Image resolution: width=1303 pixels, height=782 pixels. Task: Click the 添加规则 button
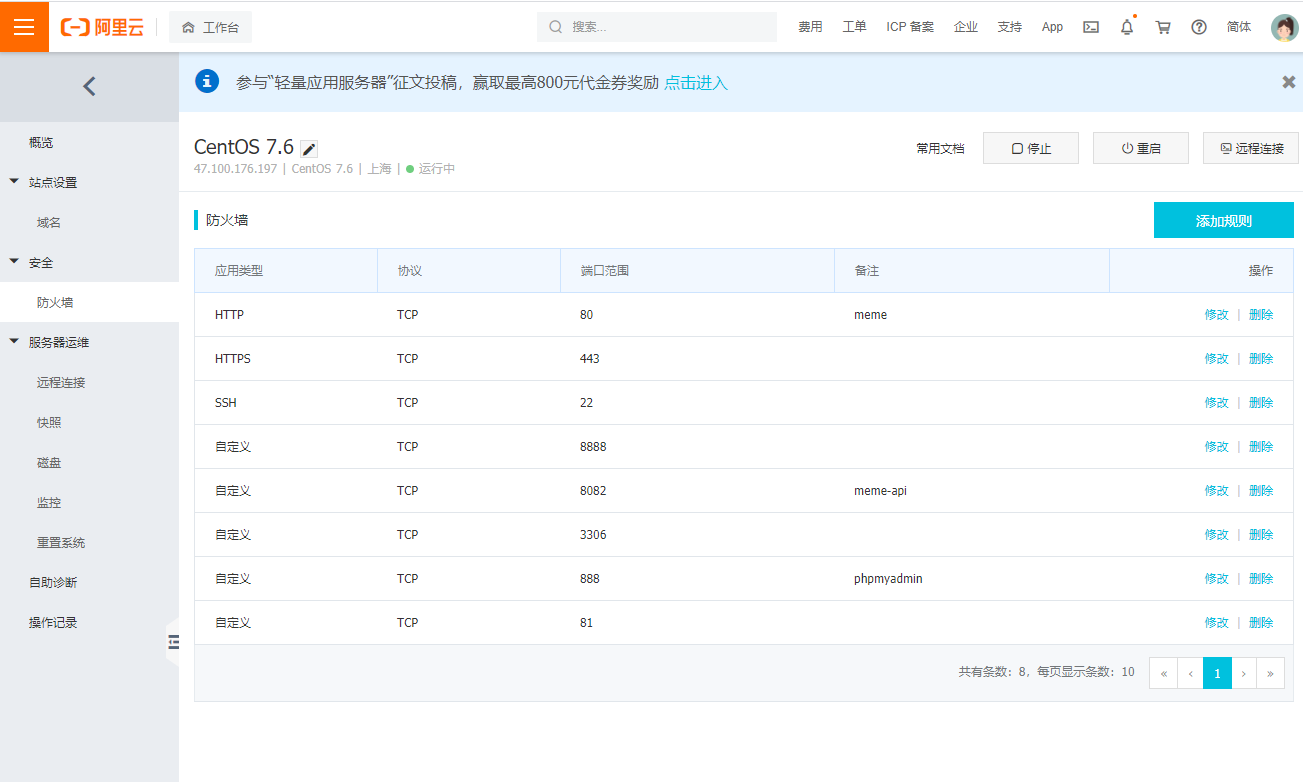click(1224, 221)
